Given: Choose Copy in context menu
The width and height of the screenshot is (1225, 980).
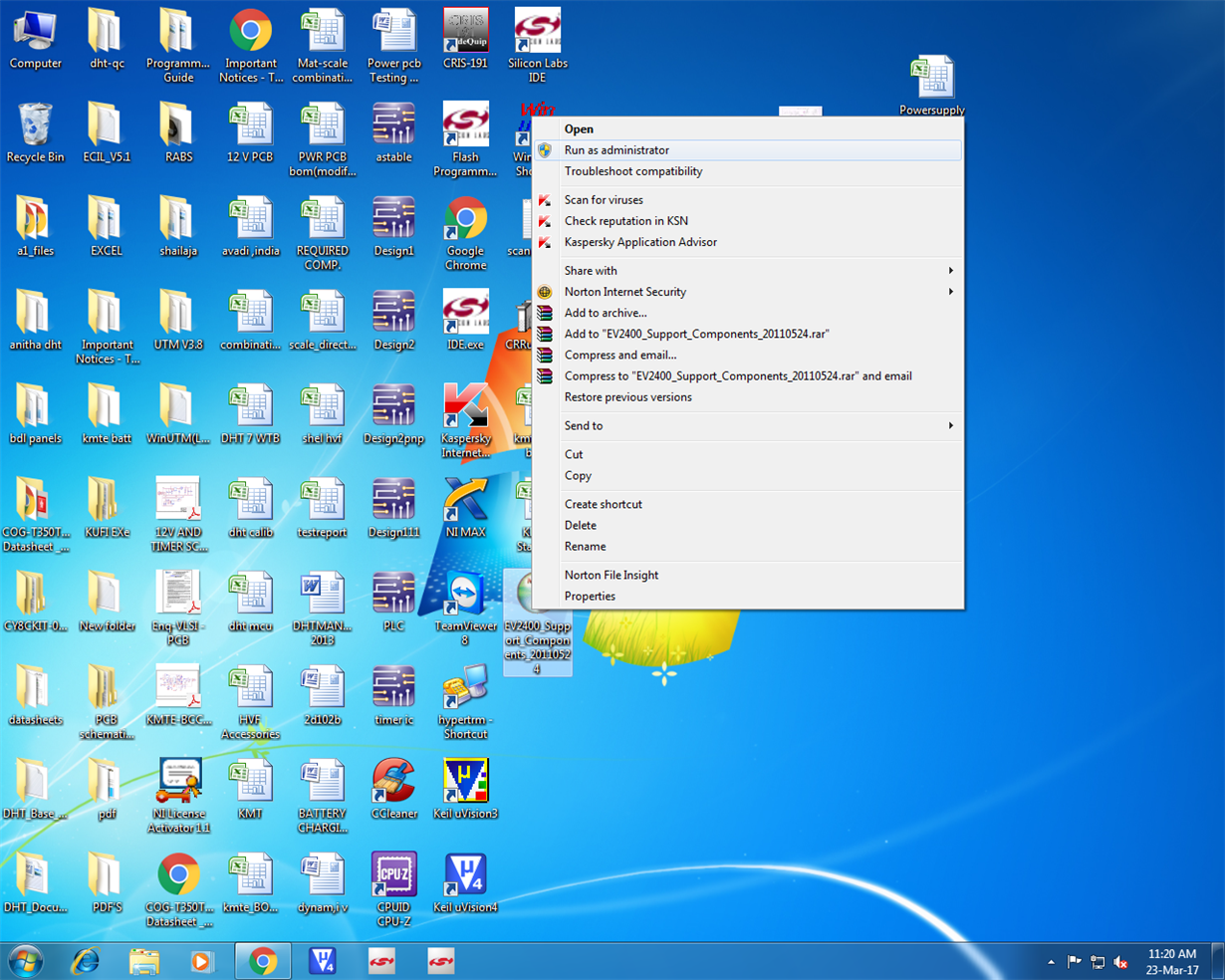Looking at the screenshot, I should point(748,476).
